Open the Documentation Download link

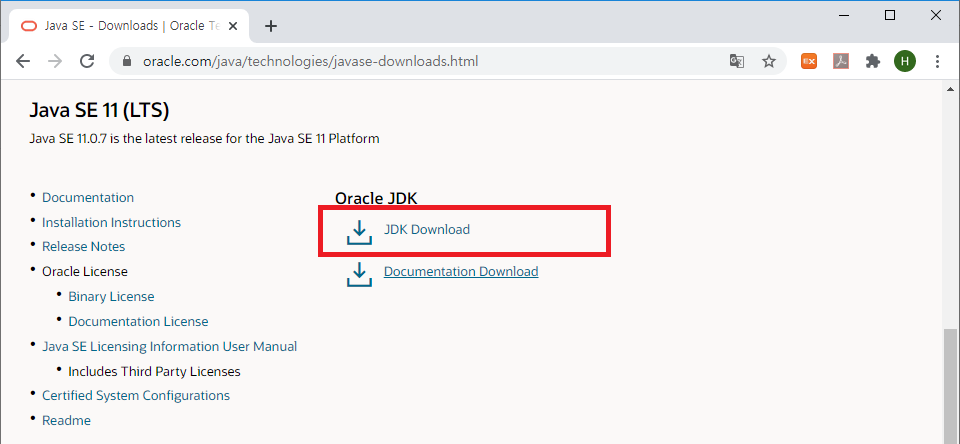tap(461, 271)
